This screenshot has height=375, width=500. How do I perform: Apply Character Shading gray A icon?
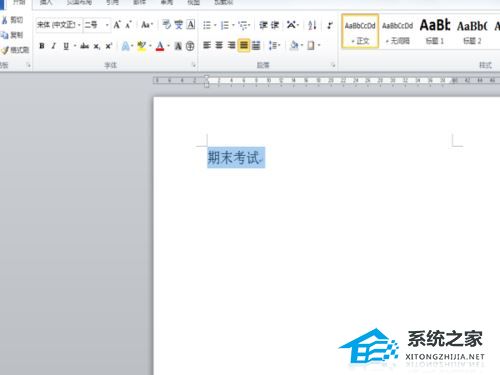click(178, 46)
